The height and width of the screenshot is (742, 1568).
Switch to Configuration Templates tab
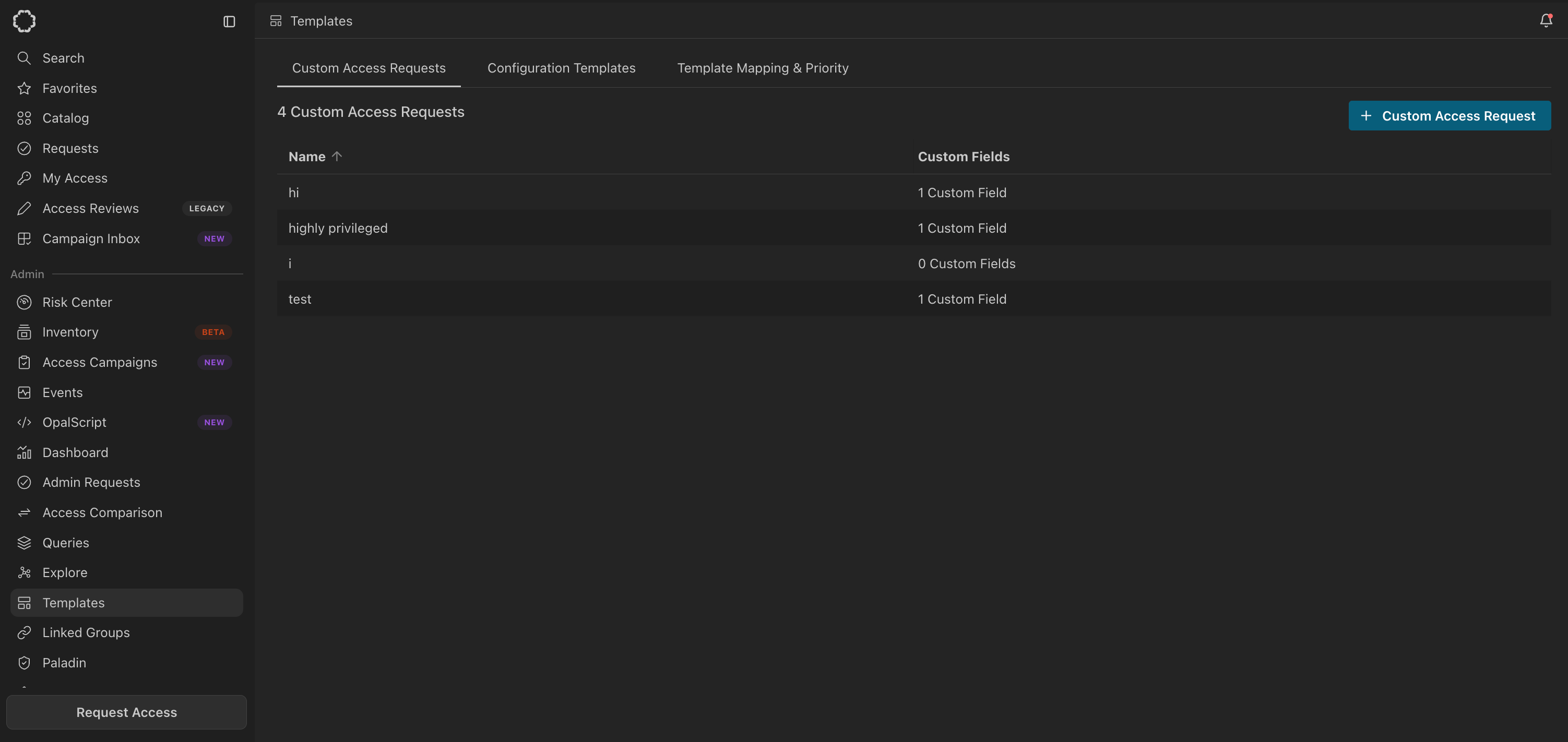561,68
